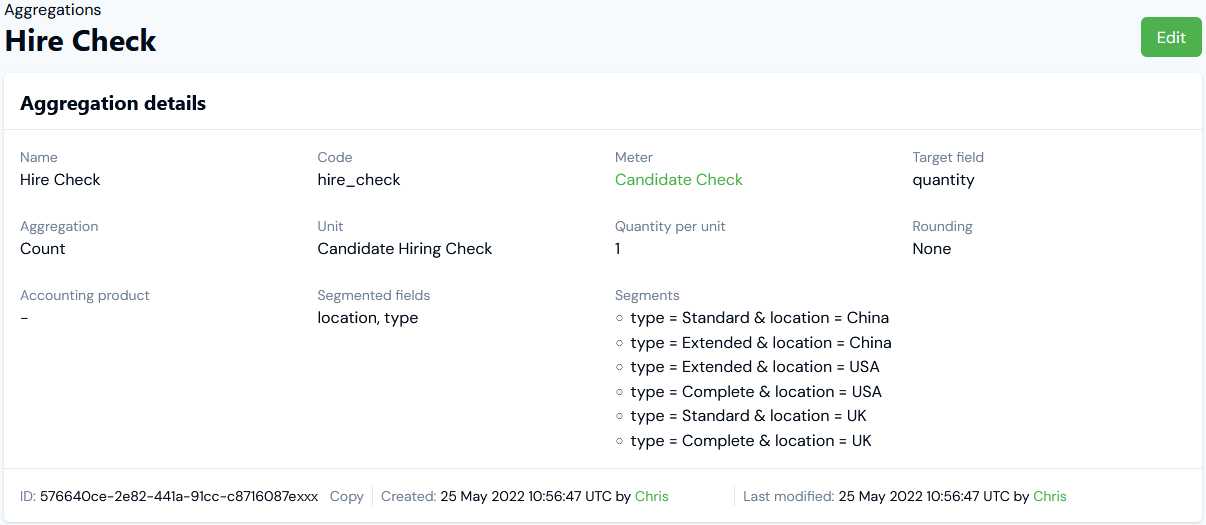1206x525 pixels.
Task: Click the aggregation ID value text
Action: click(179, 496)
